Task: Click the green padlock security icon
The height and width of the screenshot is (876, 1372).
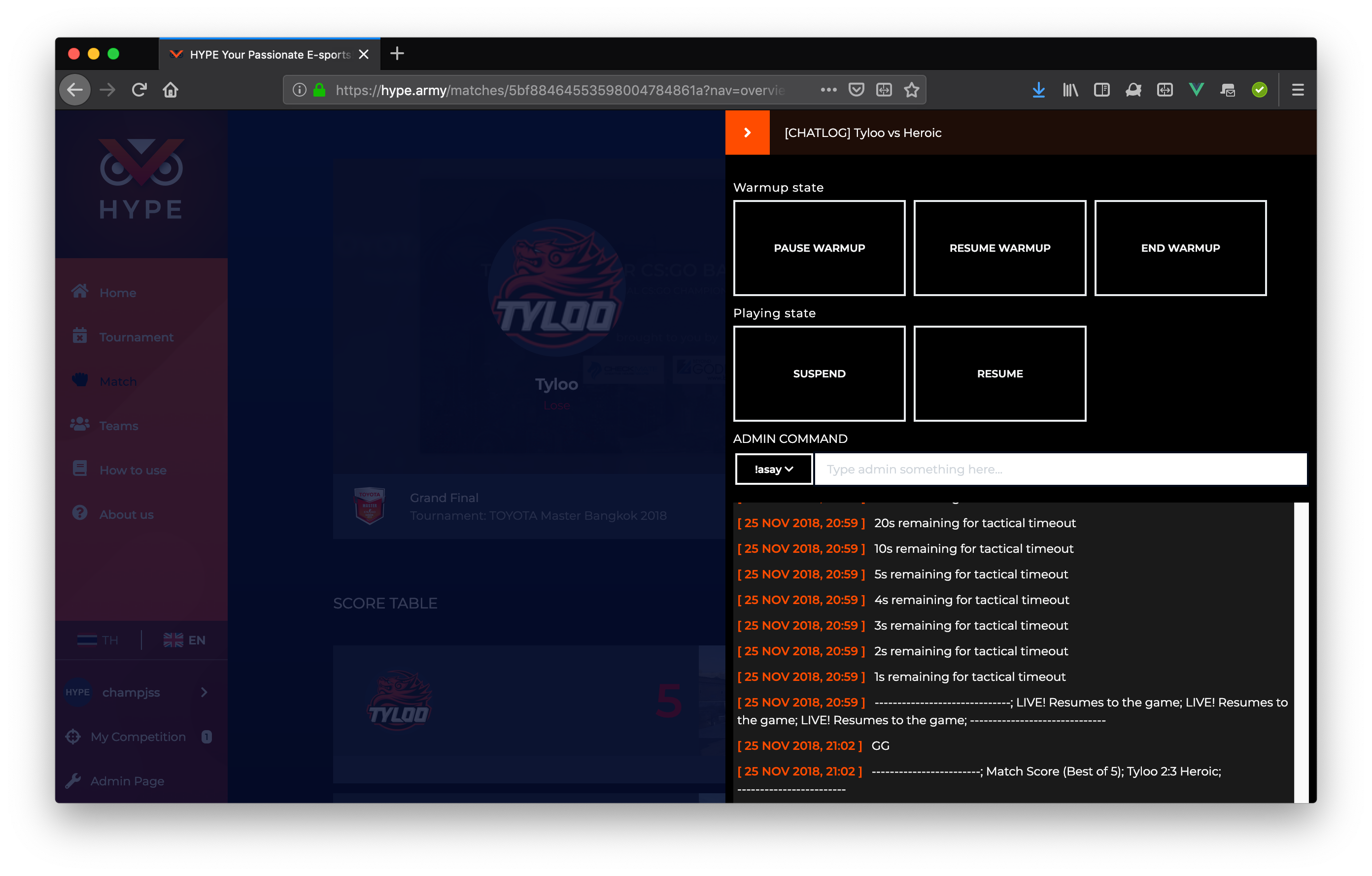Action: (x=320, y=90)
